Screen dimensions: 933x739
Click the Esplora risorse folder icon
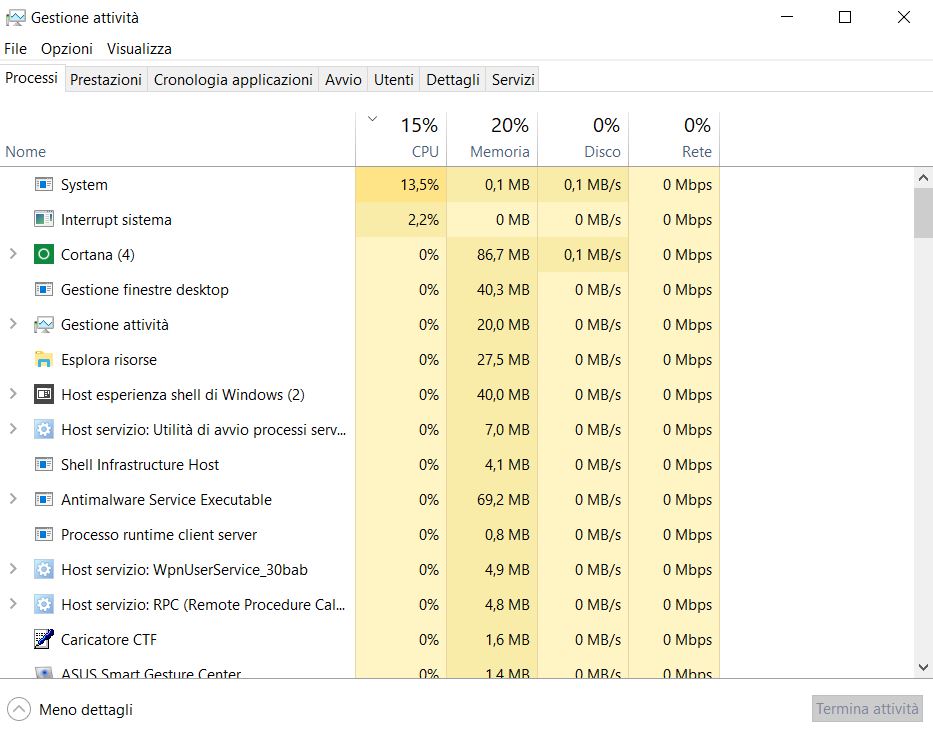click(x=43, y=359)
